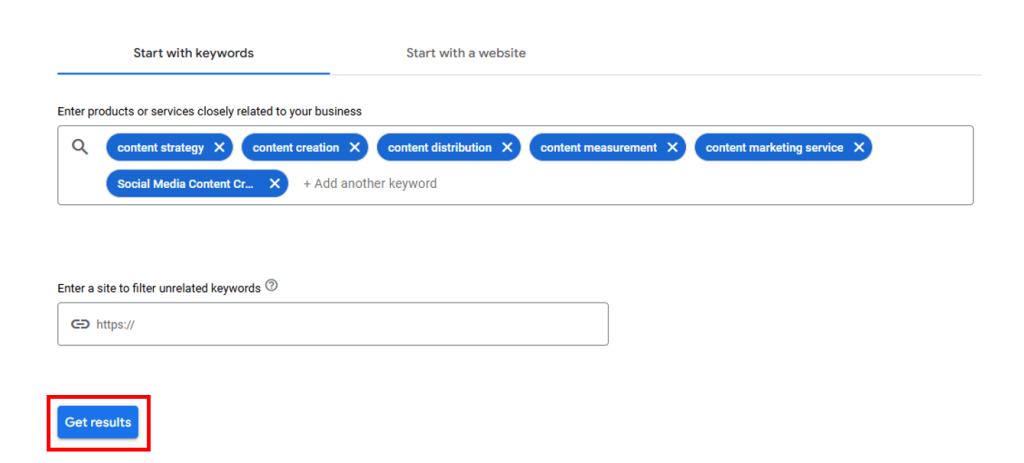Select the truncated Social Media Content chip

pos(185,184)
